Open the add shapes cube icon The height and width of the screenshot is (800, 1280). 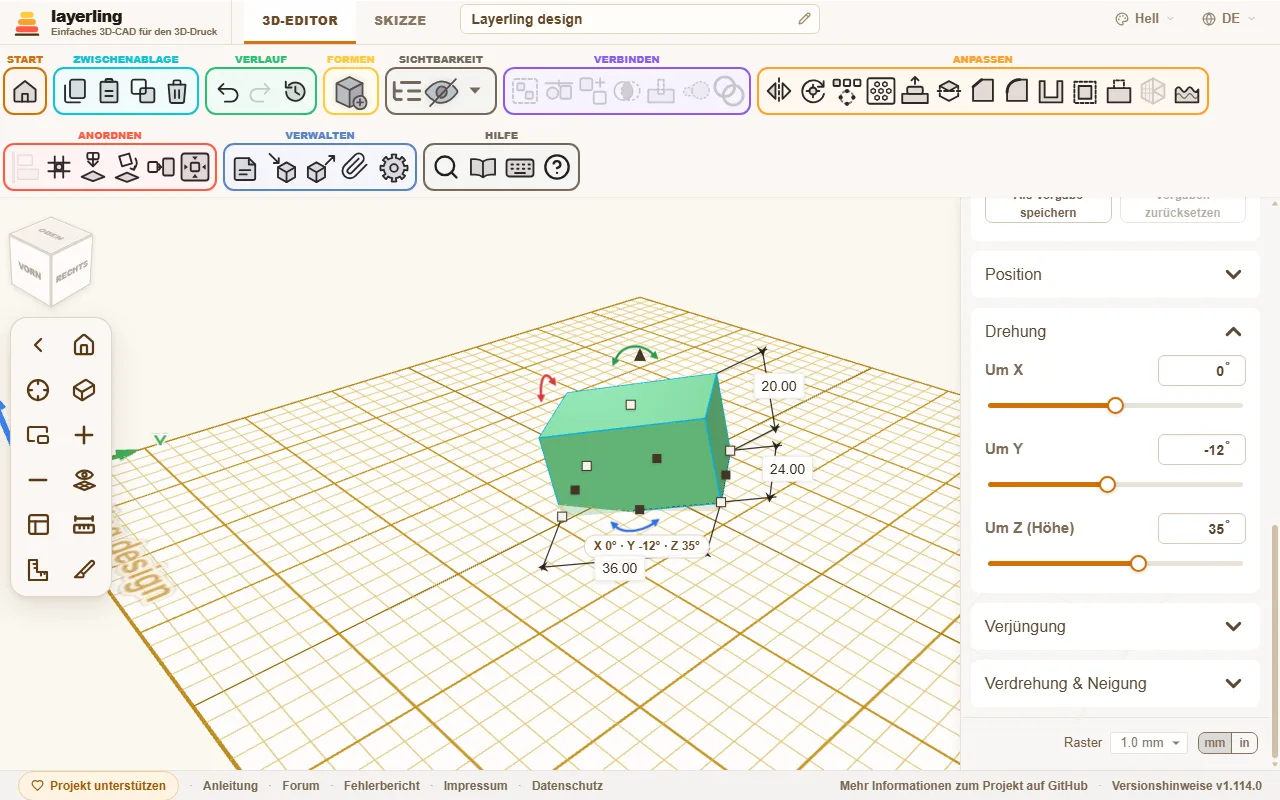click(x=351, y=92)
